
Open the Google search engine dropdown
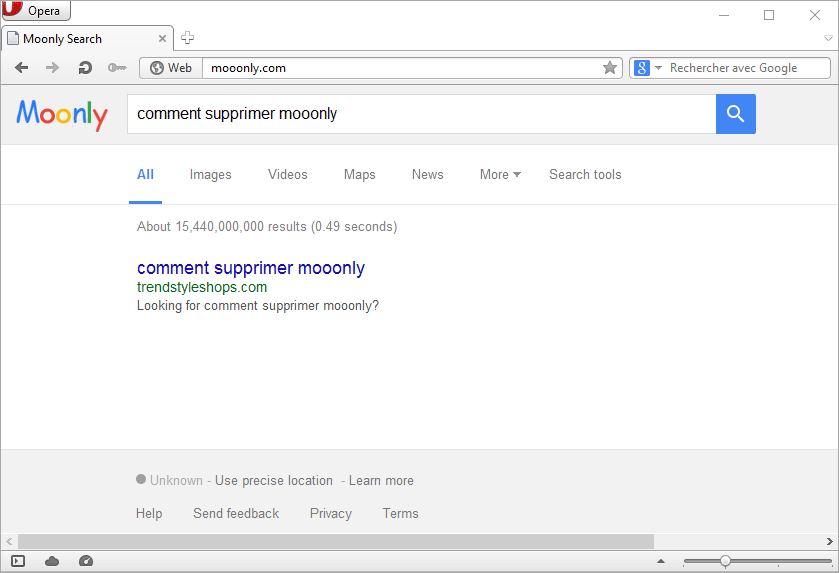pos(648,68)
